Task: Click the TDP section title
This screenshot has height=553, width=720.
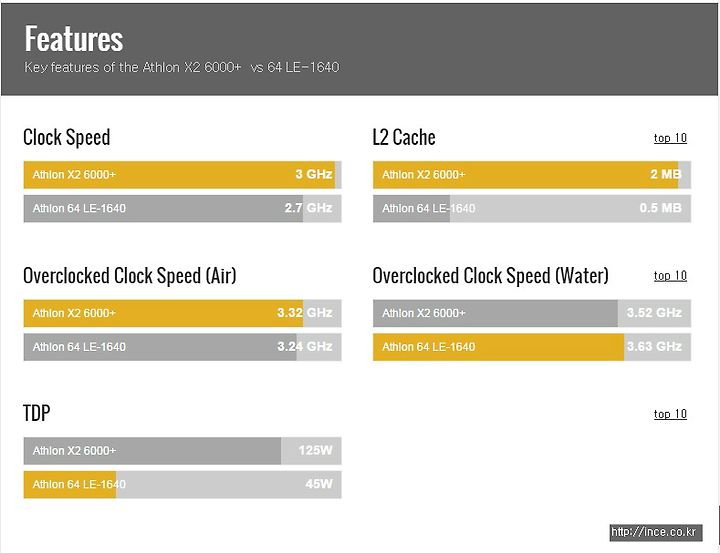Action: click(37, 413)
